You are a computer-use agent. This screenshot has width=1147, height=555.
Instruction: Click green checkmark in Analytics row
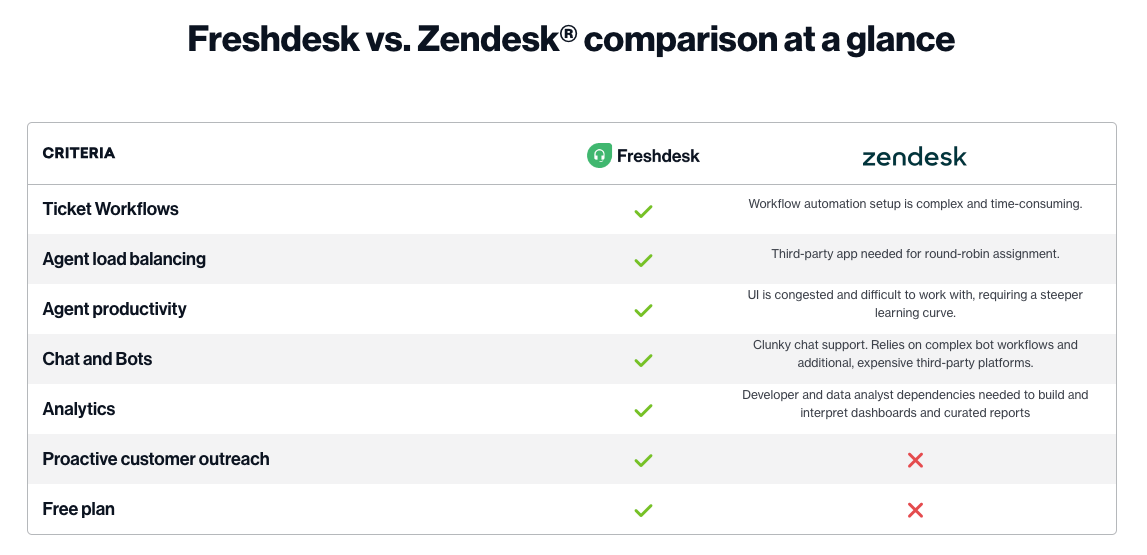pyautogui.click(x=643, y=410)
